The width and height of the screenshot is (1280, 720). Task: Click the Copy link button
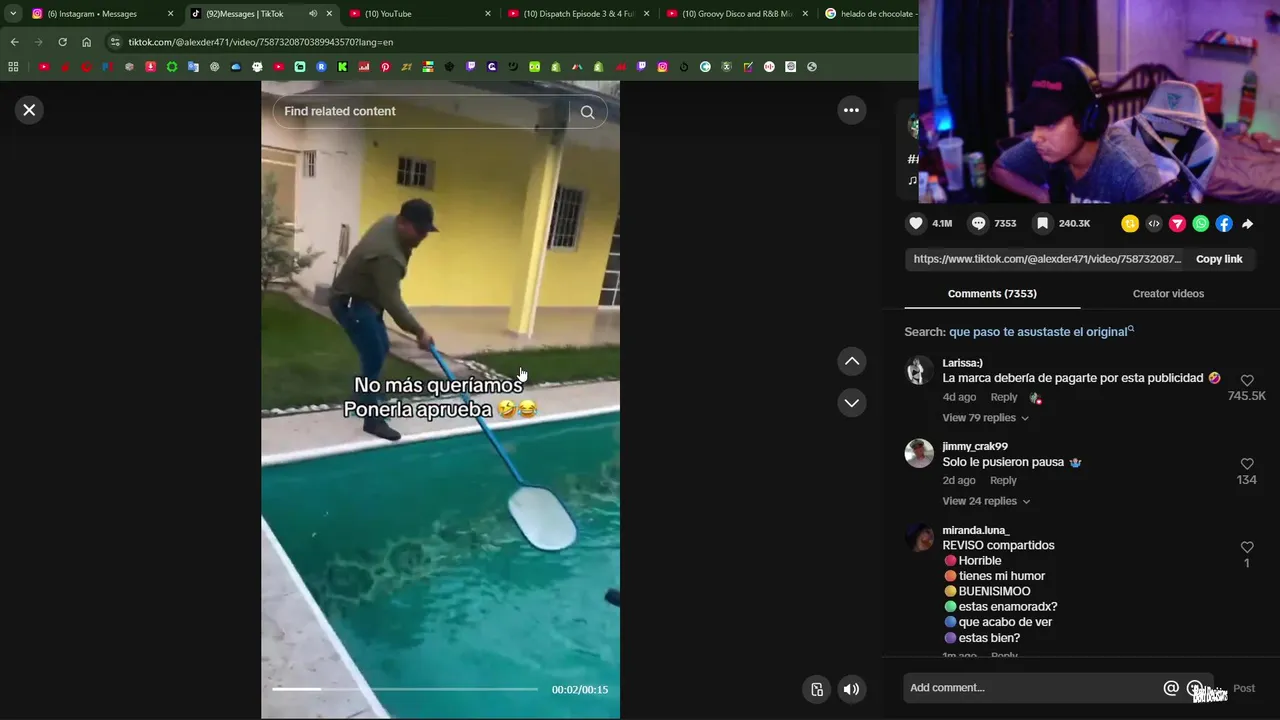pyautogui.click(x=1219, y=259)
